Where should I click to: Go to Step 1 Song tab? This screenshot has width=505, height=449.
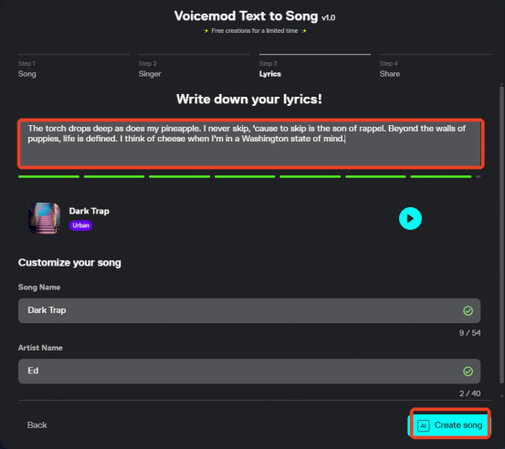27,69
